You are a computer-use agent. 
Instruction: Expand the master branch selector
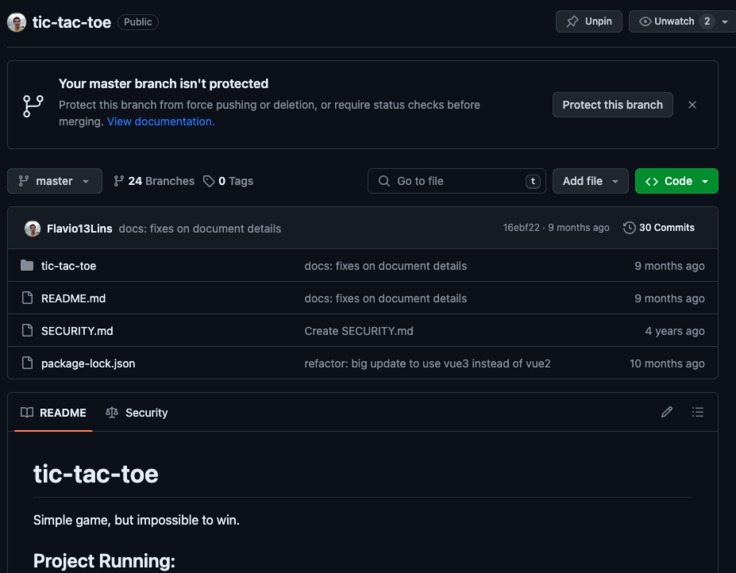(54, 181)
